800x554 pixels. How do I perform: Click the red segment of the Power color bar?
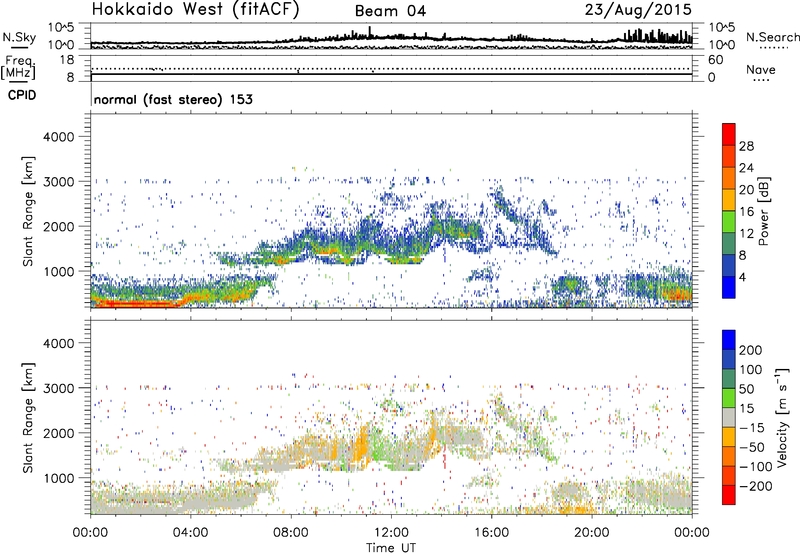[x=729, y=134]
